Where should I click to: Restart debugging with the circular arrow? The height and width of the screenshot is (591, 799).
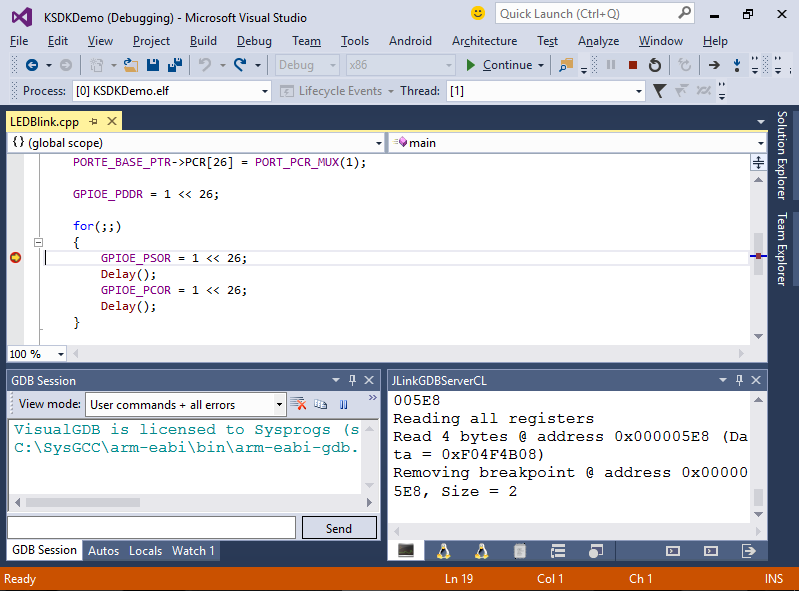(x=655, y=65)
